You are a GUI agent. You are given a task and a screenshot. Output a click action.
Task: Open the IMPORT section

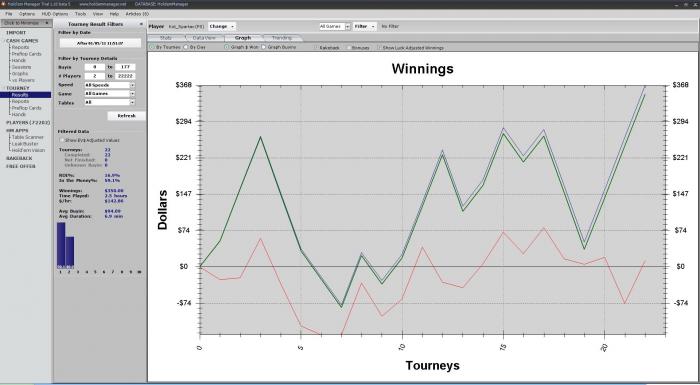[16, 33]
